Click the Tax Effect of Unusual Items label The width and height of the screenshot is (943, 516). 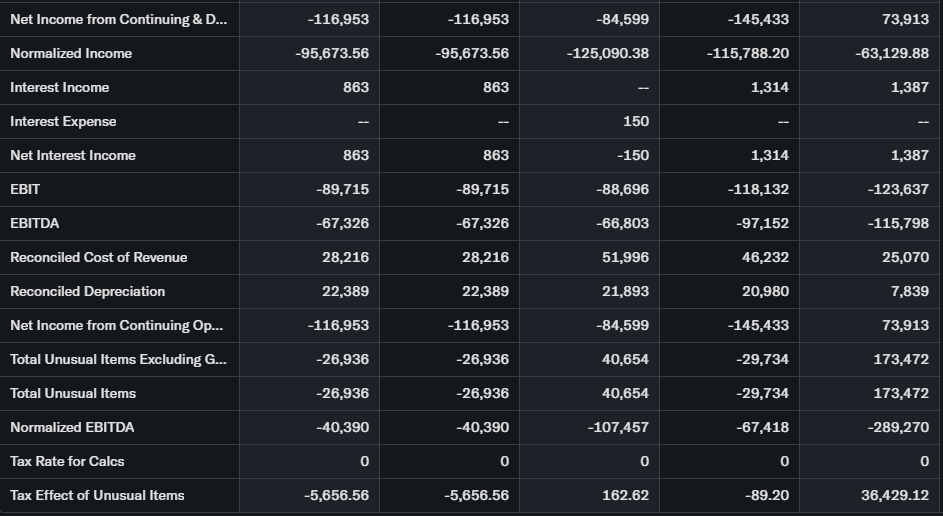[97, 495]
